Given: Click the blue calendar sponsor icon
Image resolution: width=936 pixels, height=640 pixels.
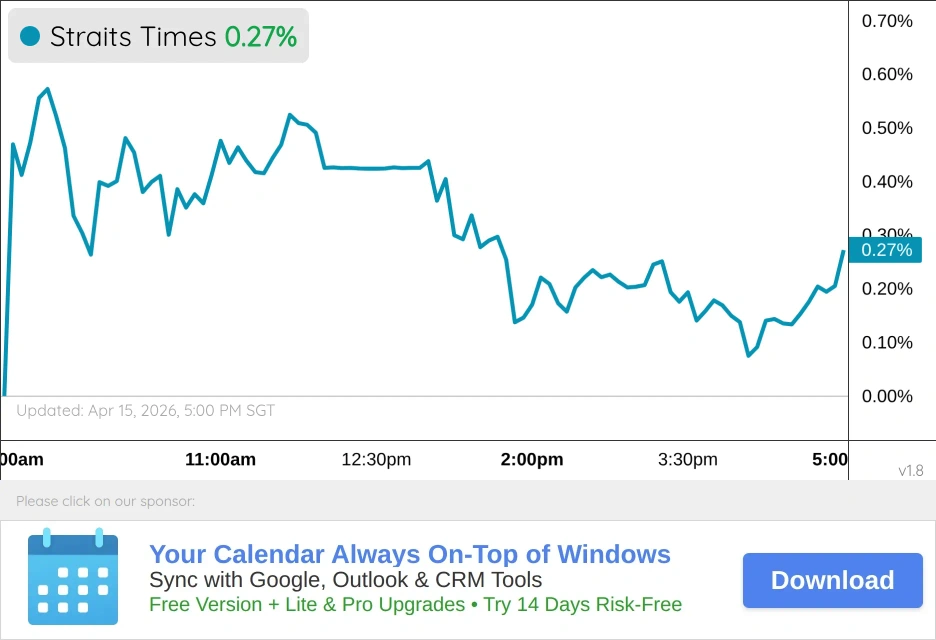Looking at the screenshot, I should (x=73, y=576).
